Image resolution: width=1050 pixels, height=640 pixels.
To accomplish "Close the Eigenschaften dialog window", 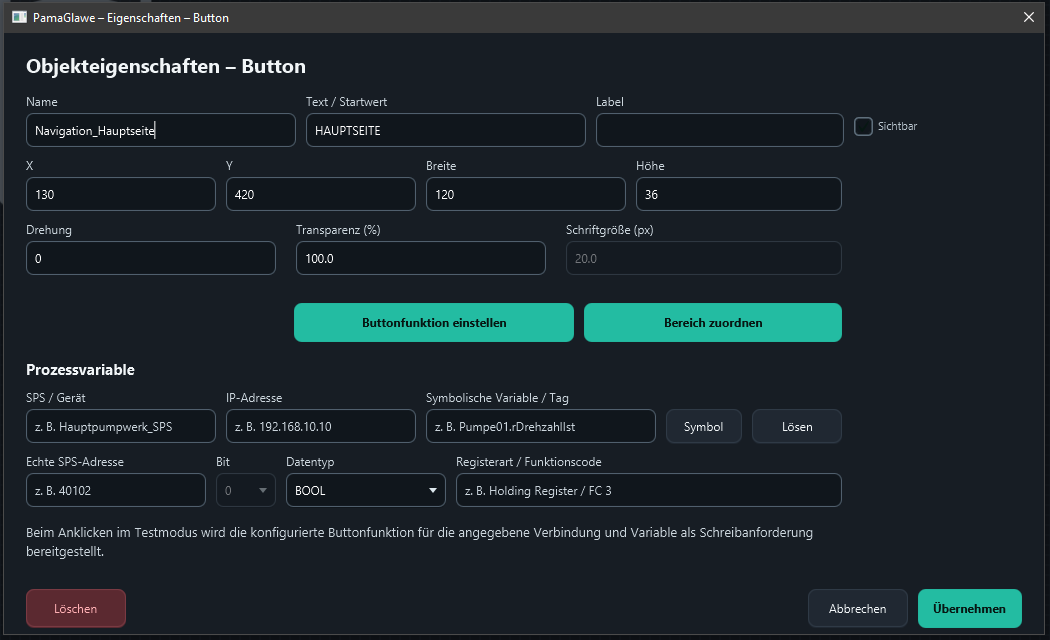I will click(x=1029, y=17).
